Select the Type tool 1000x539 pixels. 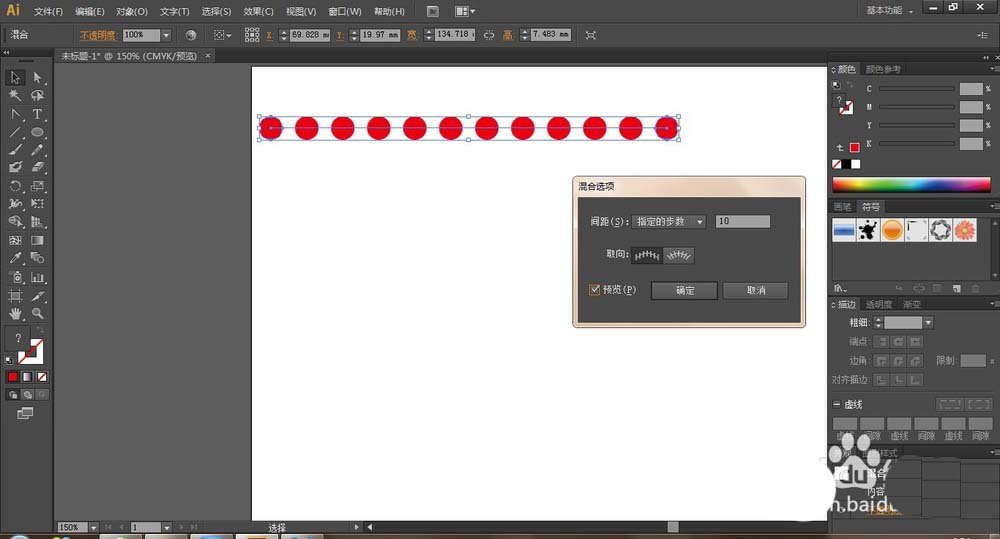coord(38,114)
